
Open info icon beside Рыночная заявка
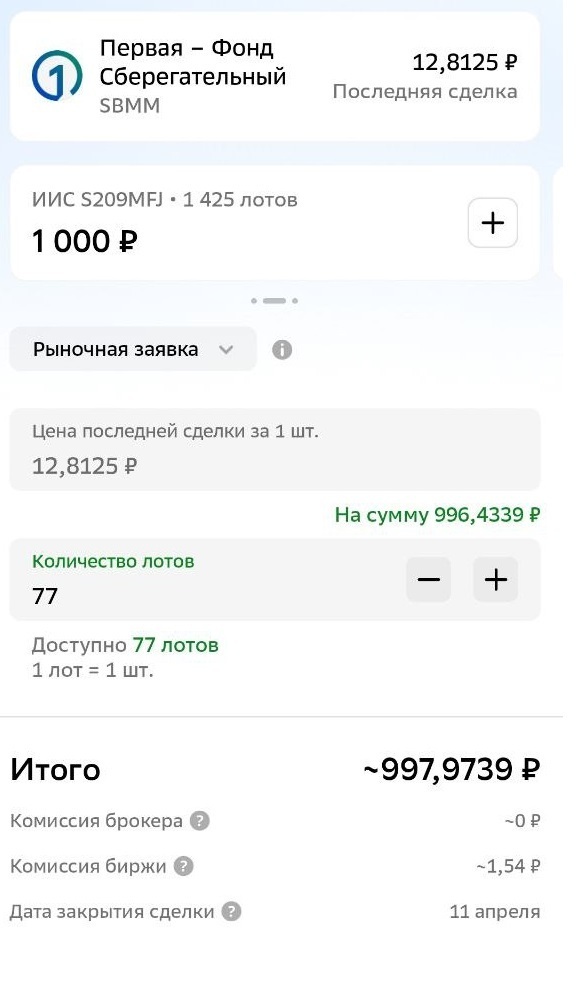tap(282, 349)
